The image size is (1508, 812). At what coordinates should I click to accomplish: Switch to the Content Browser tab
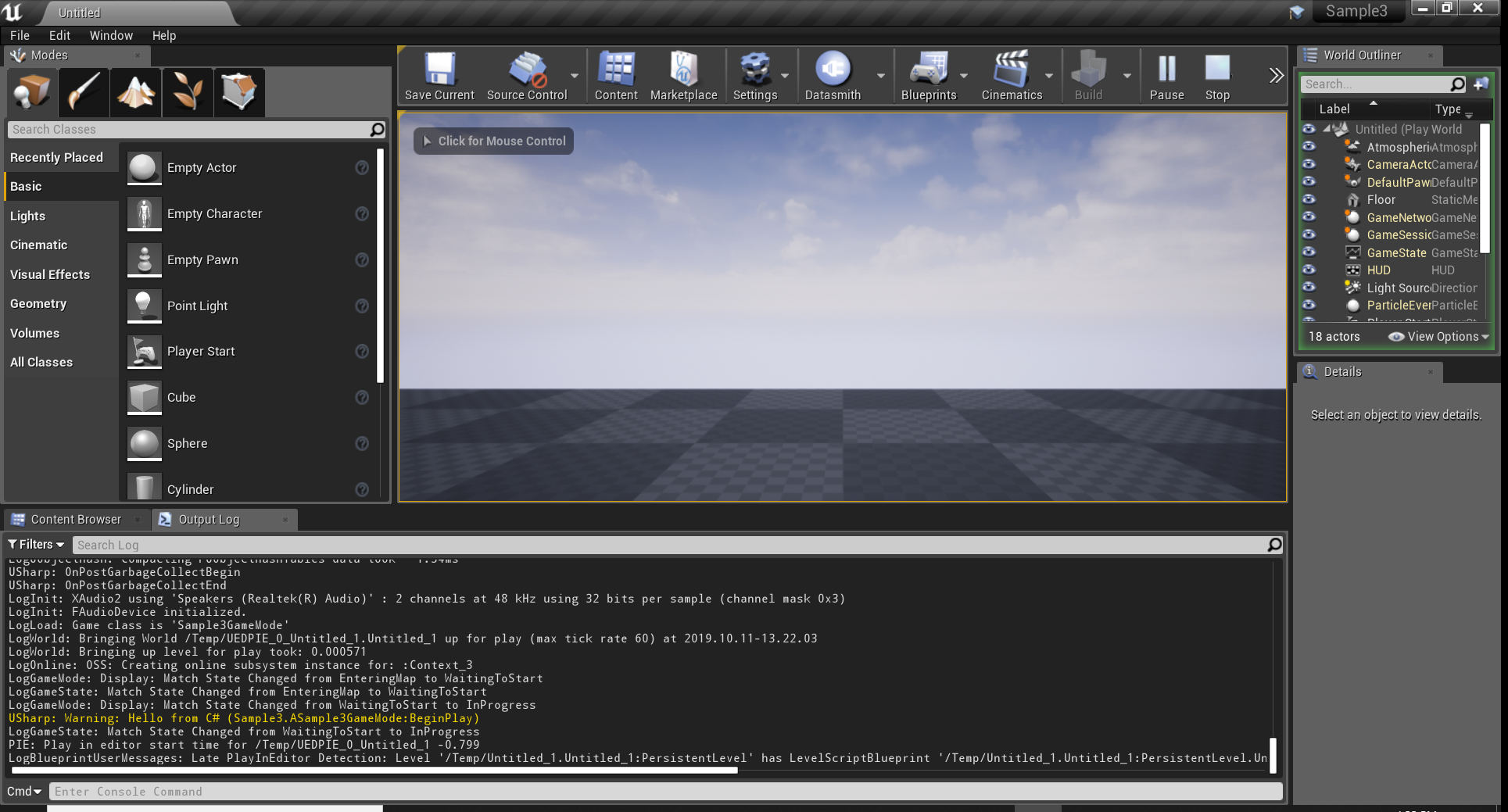click(x=76, y=520)
